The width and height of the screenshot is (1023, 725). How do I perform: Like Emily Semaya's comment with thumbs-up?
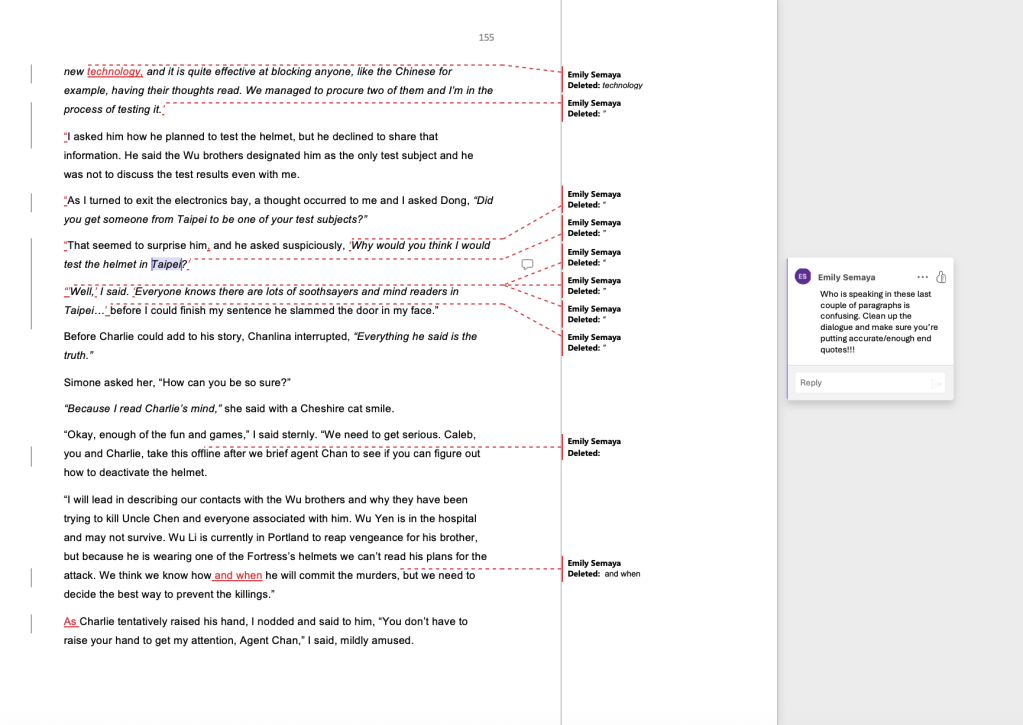click(941, 277)
